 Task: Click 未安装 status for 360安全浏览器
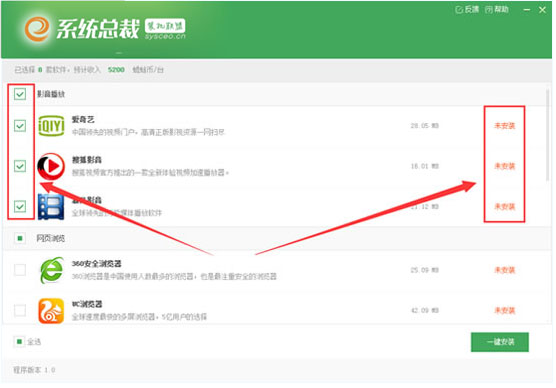coord(504,270)
